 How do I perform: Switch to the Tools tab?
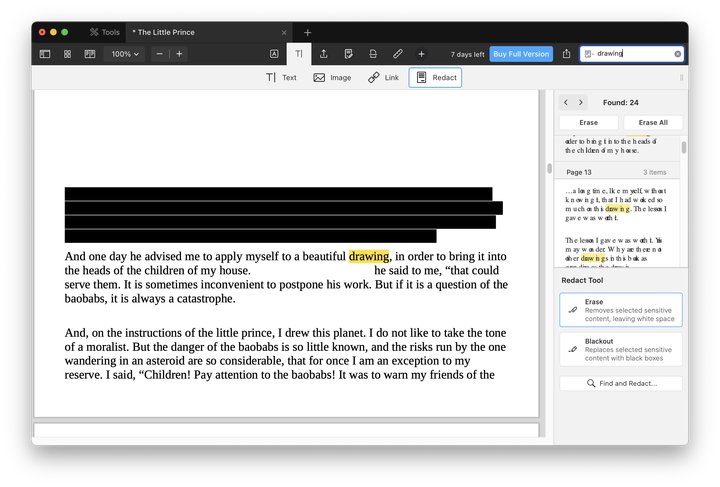pyautogui.click(x=105, y=32)
